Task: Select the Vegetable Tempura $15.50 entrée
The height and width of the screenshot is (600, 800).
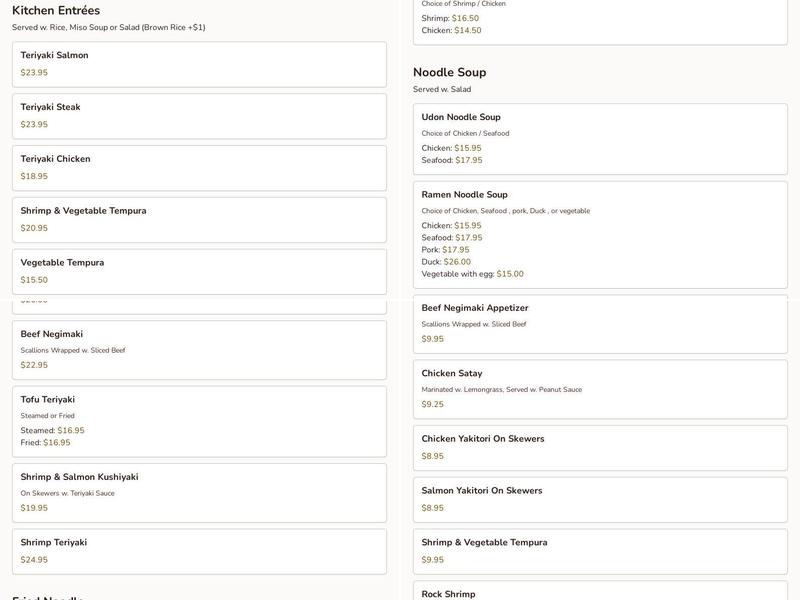Action: [x=199, y=271]
